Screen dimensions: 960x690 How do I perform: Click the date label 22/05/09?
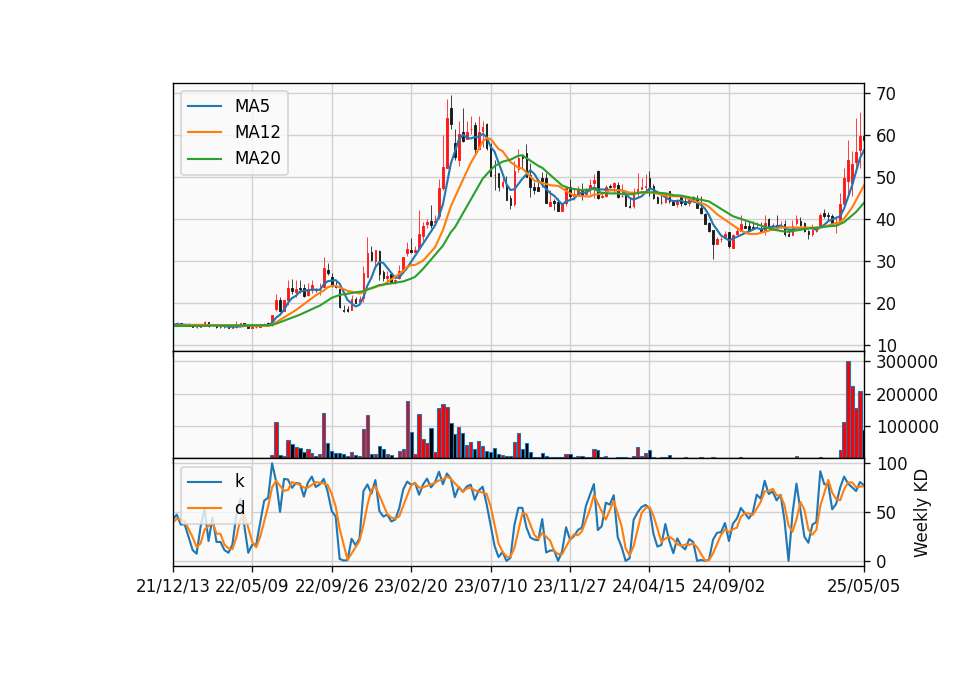coord(252,587)
